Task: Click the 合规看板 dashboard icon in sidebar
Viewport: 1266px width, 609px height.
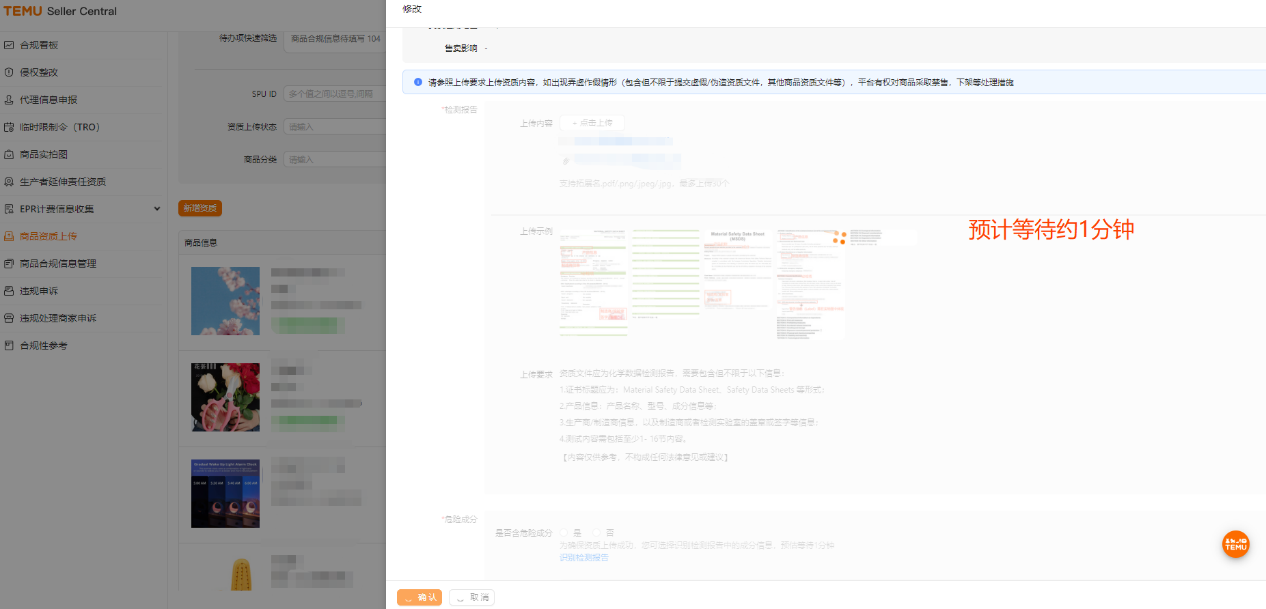Action: [x=9, y=46]
